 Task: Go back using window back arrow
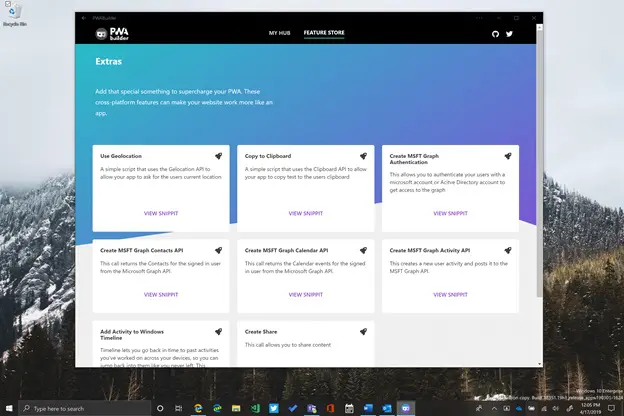click(x=82, y=17)
